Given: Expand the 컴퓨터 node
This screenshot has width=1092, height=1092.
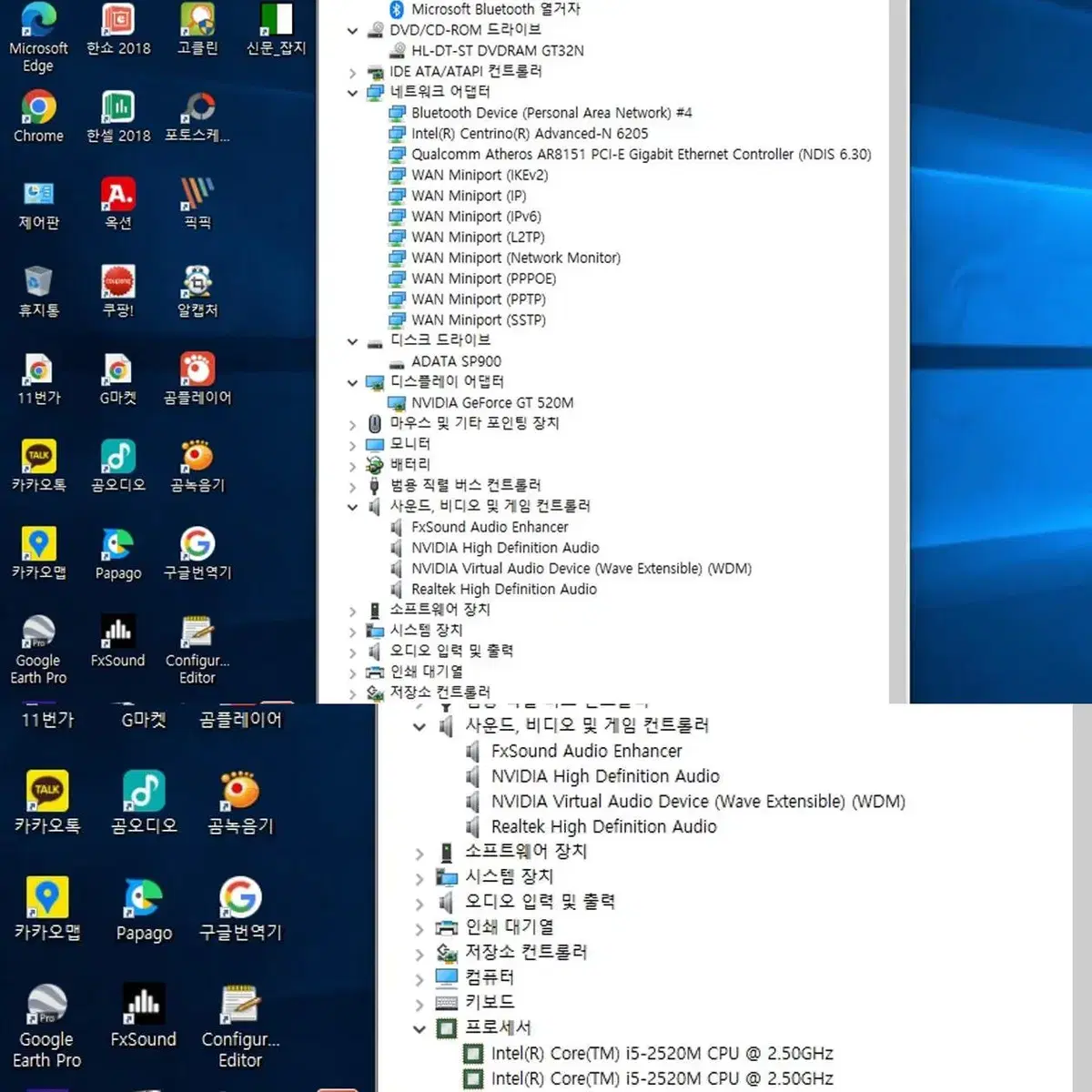Looking at the screenshot, I should 419,979.
